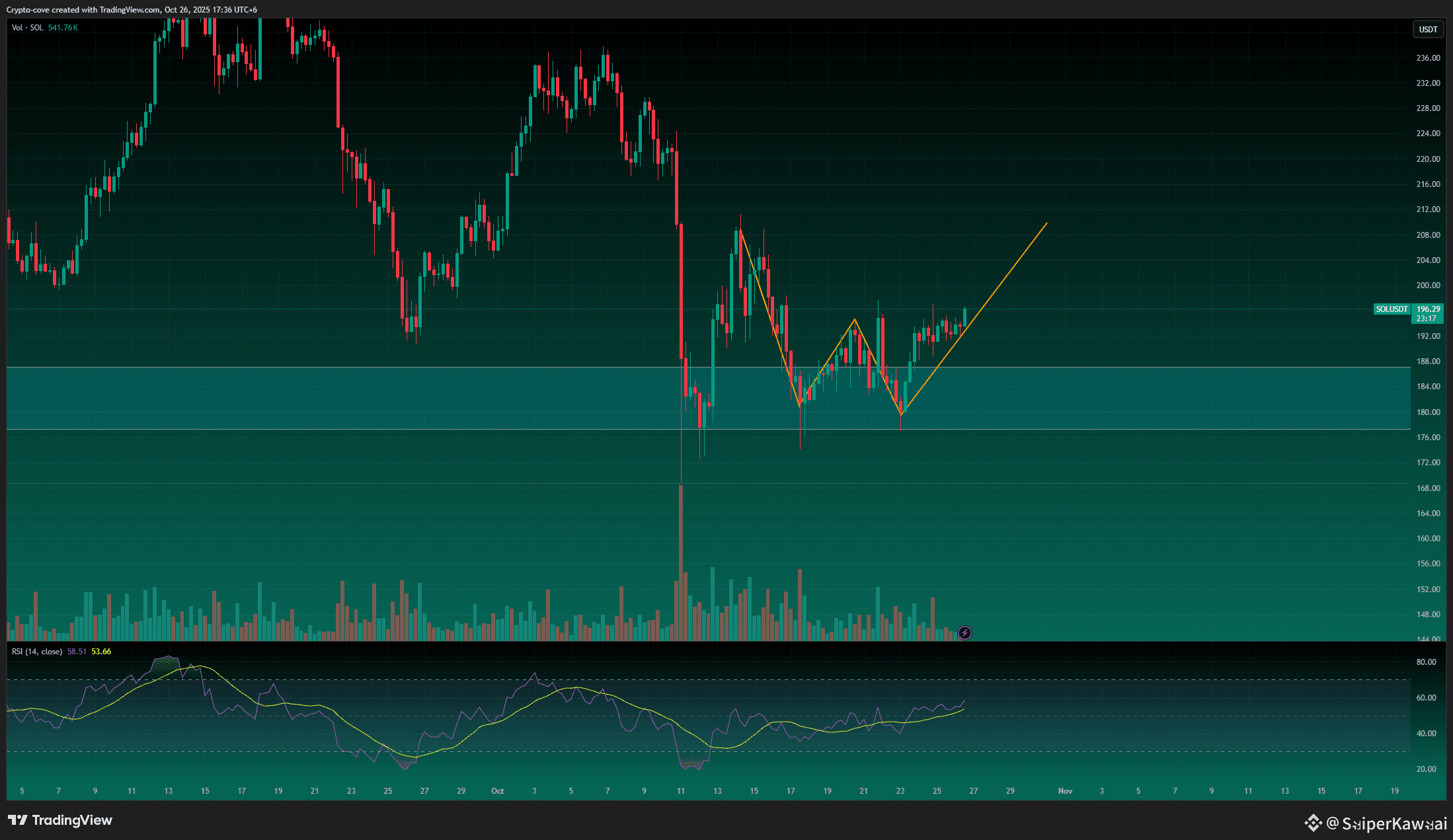Click the 196.29 current price label
This screenshot has width=1453, height=840.
(x=1428, y=309)
